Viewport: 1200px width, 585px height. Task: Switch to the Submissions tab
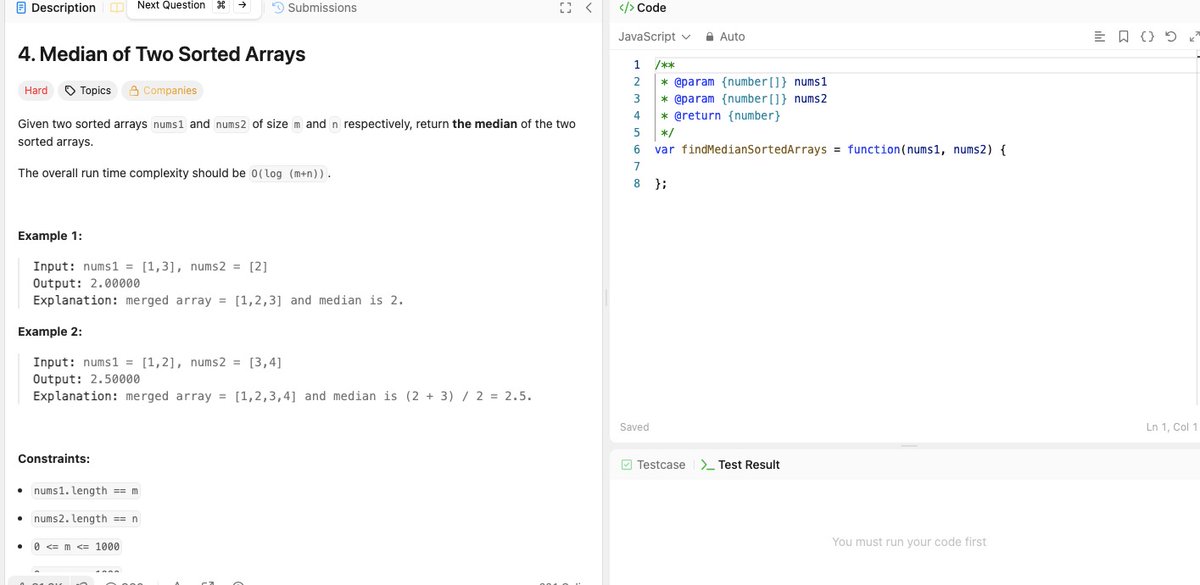click(x=314, y=8)
